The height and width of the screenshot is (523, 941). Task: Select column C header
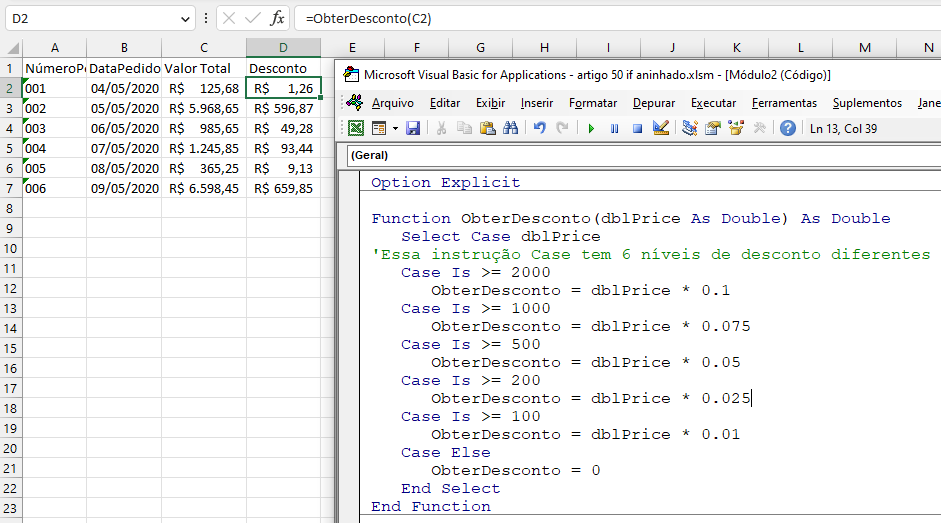(x=204, y=47)
